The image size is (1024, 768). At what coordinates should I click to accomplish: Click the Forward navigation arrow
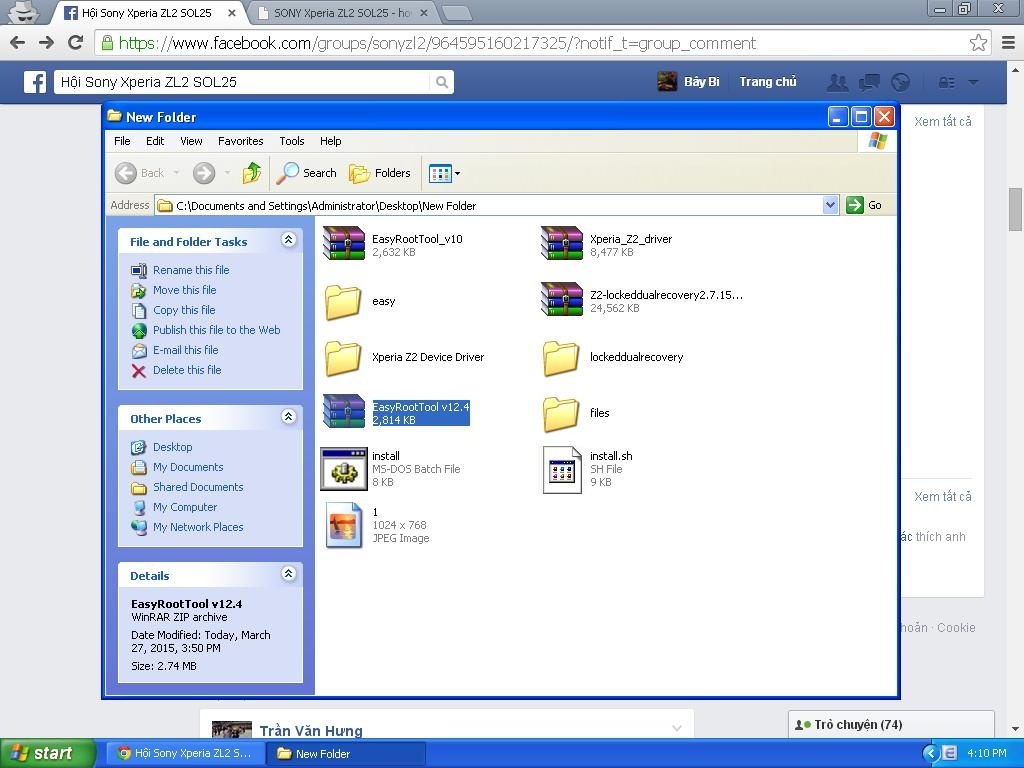coord(204,173)
